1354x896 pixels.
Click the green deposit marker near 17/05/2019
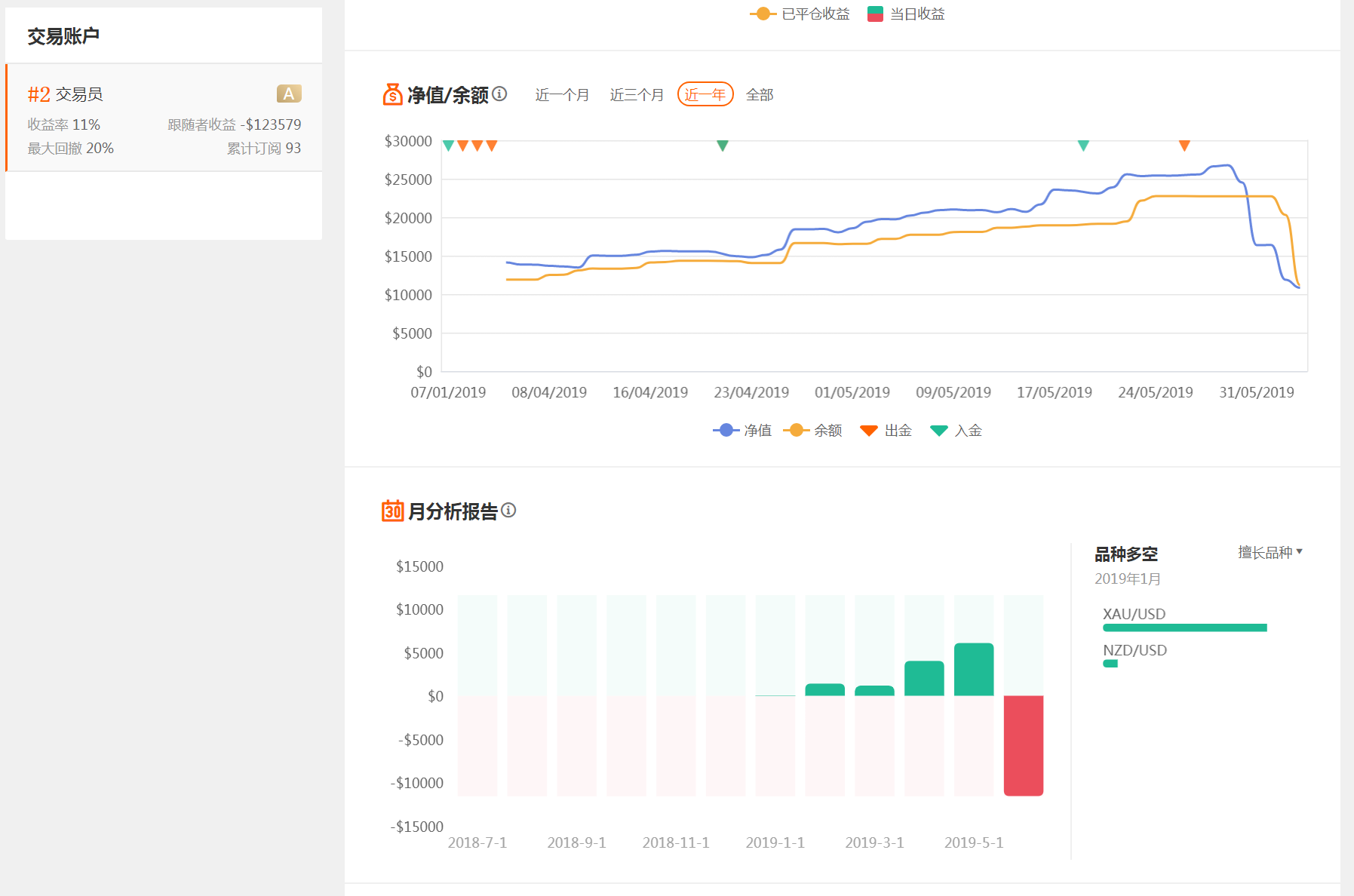[1083, 146]
